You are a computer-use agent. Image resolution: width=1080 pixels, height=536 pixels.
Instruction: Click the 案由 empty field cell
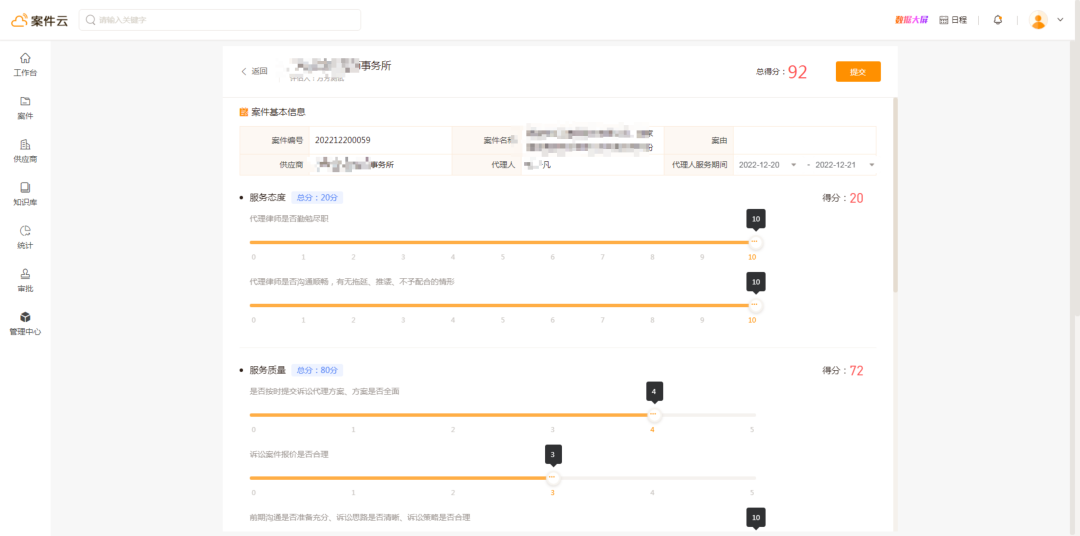coord(804,140)
